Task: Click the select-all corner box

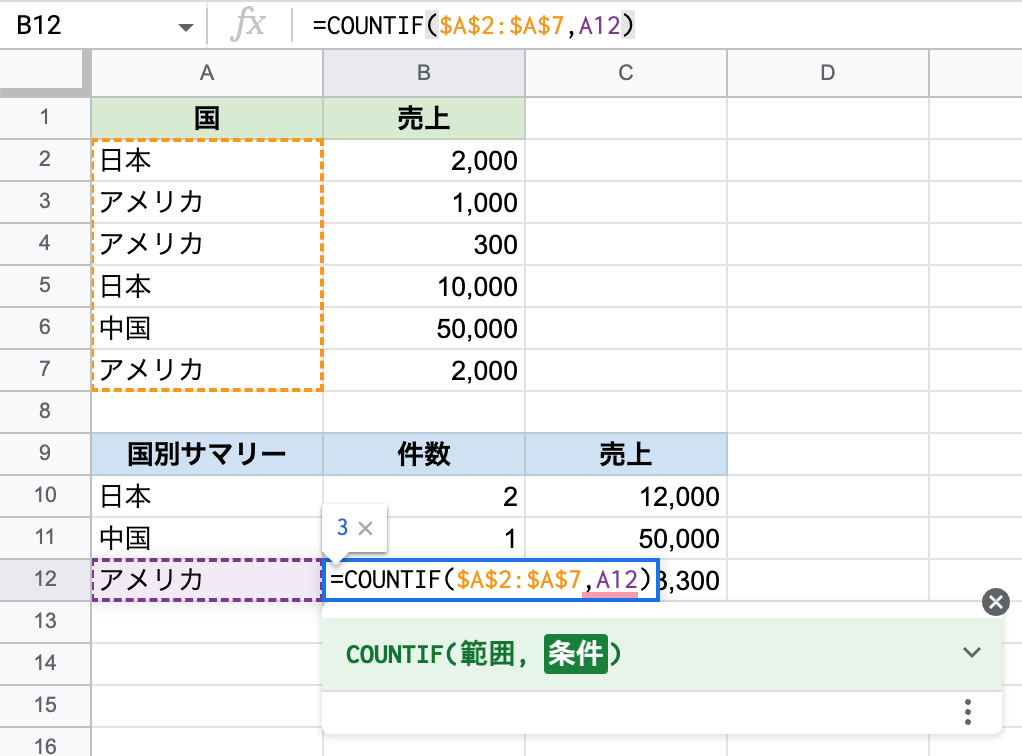Action: 45,72
